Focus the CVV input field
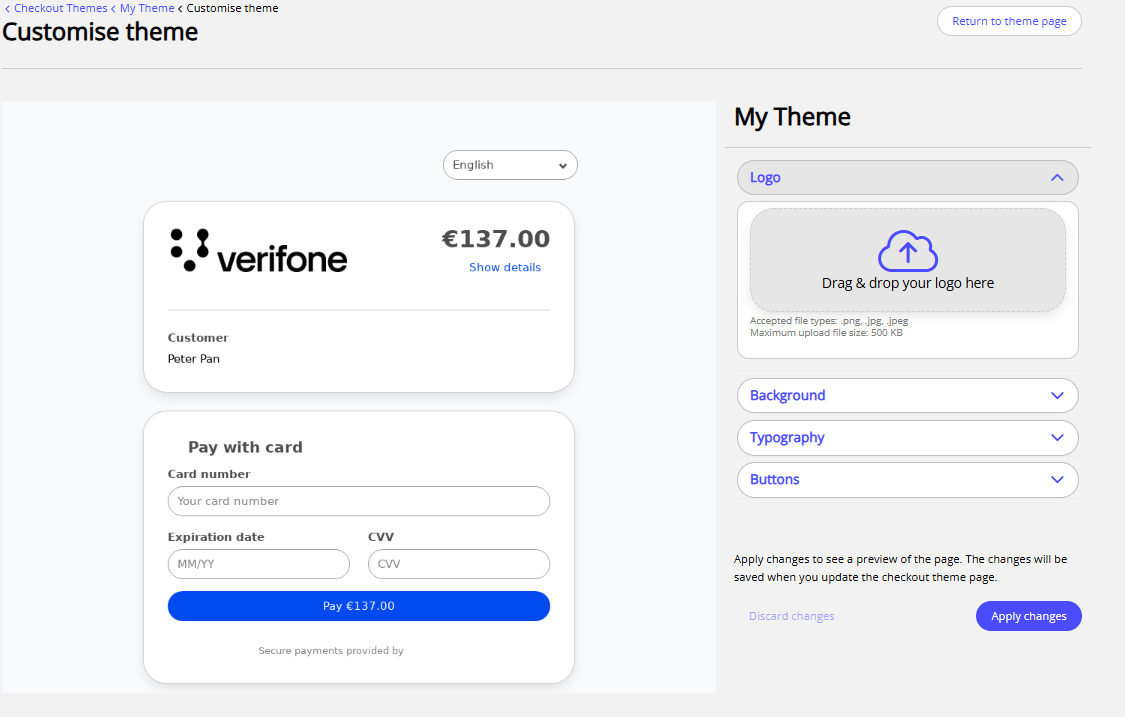The image size is (1125, 717). pyautogui.click(x=459, y=564)
